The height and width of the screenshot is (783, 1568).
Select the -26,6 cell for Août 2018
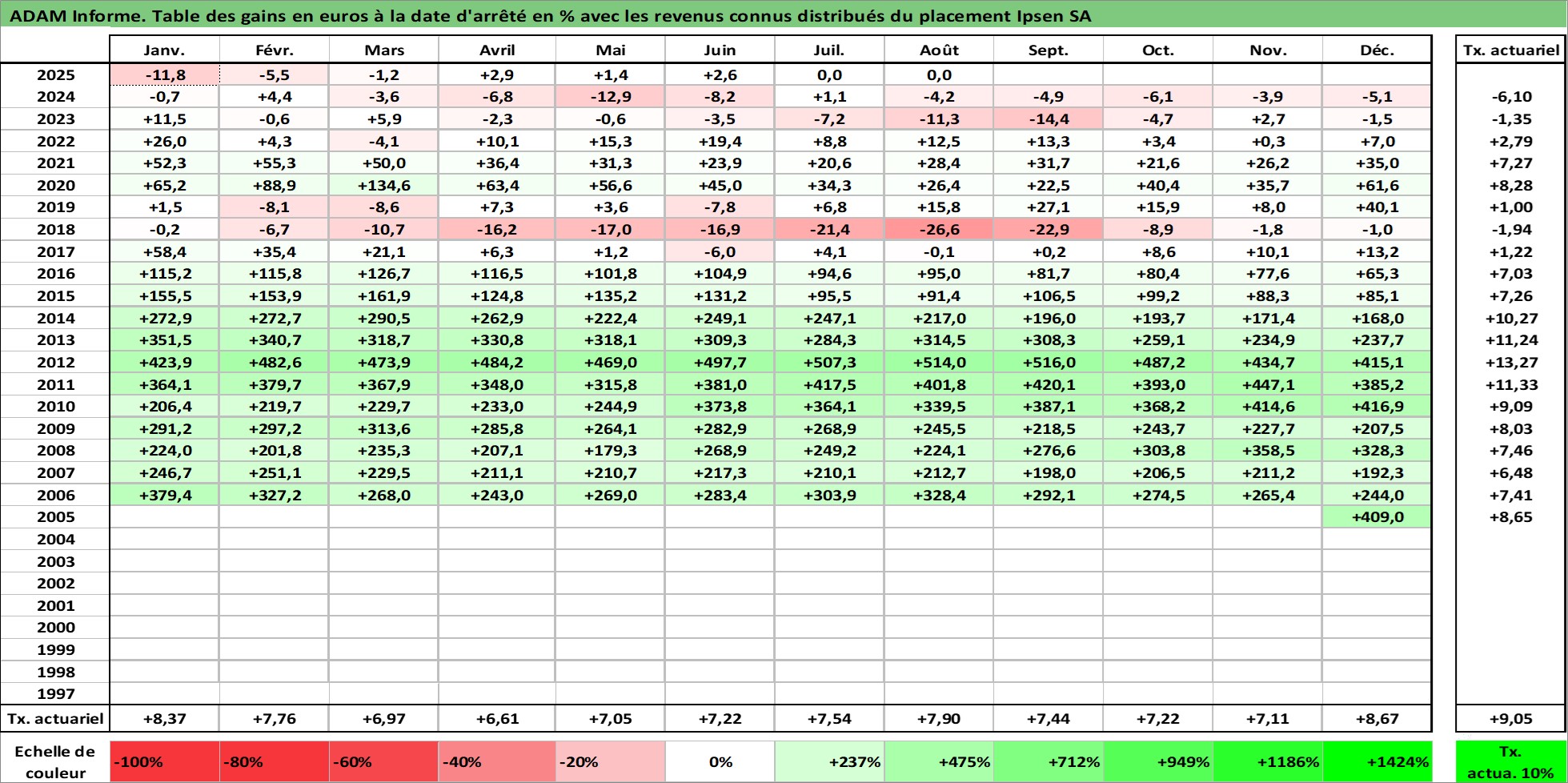tap(939, 229)
